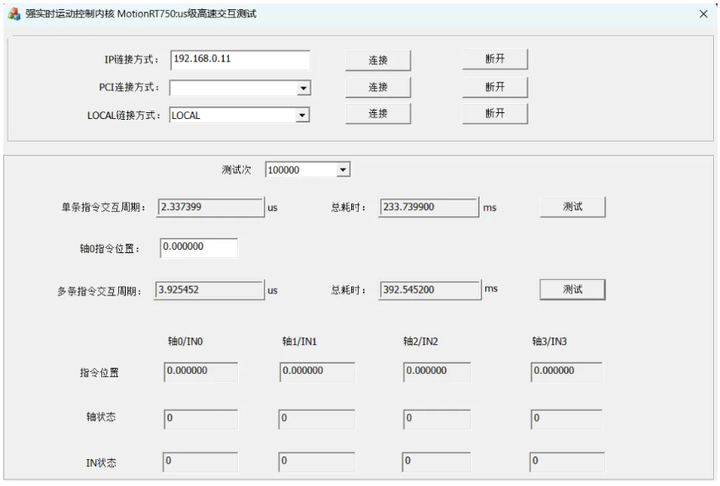Click axis status field under 轴0/IN0
This screenshot has width=720, height=486.
coord(201,419)
